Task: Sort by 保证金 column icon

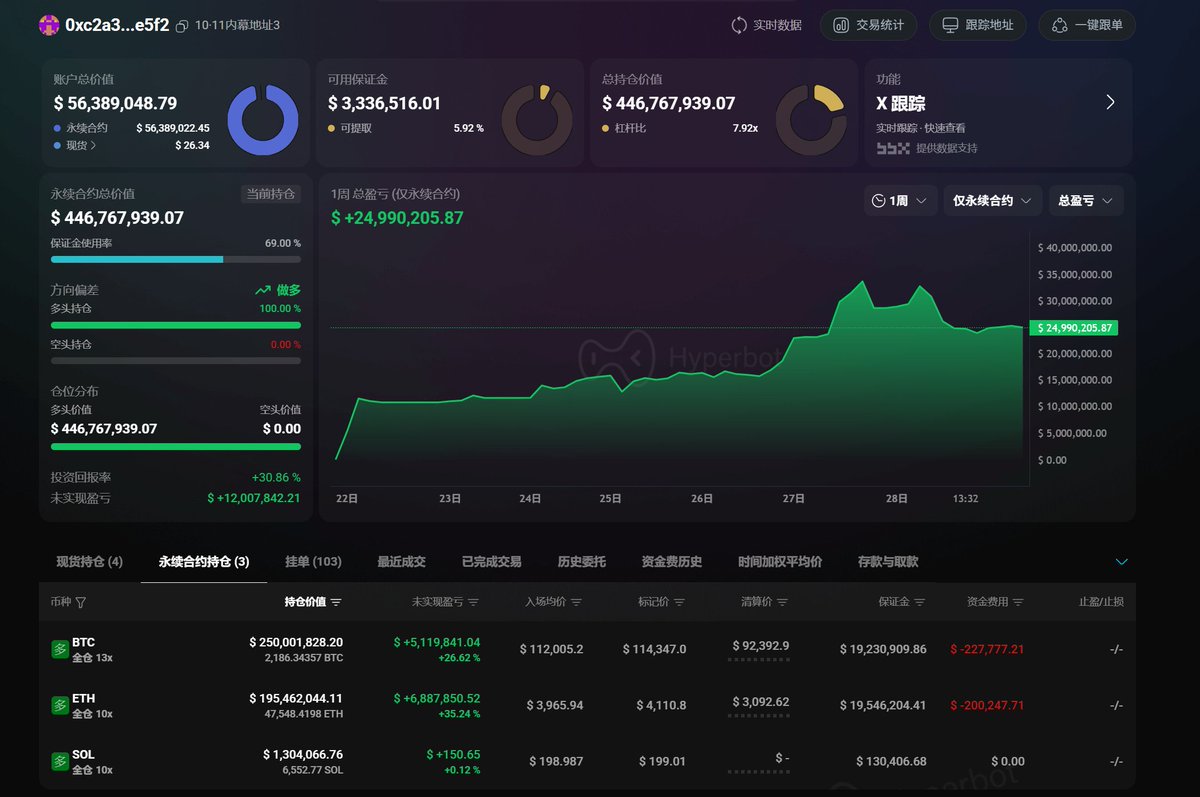Action: pos(920,602)
